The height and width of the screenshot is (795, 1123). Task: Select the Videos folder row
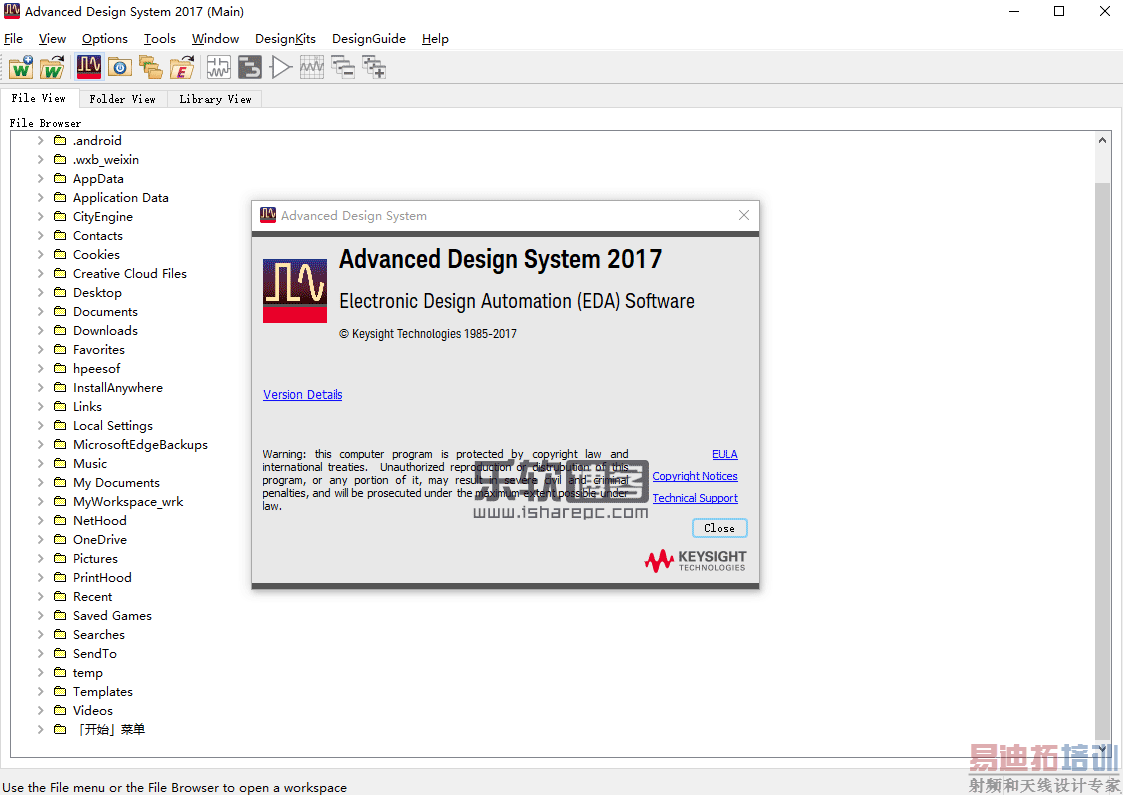pyautogui.click(x=93, y=710)
